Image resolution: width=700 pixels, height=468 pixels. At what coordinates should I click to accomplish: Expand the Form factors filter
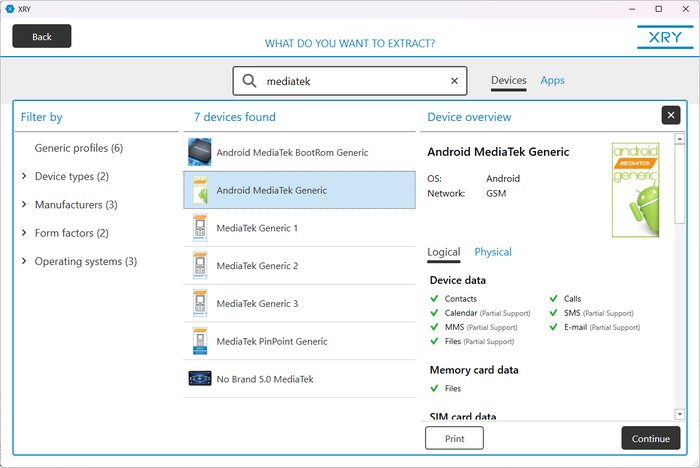24,233
